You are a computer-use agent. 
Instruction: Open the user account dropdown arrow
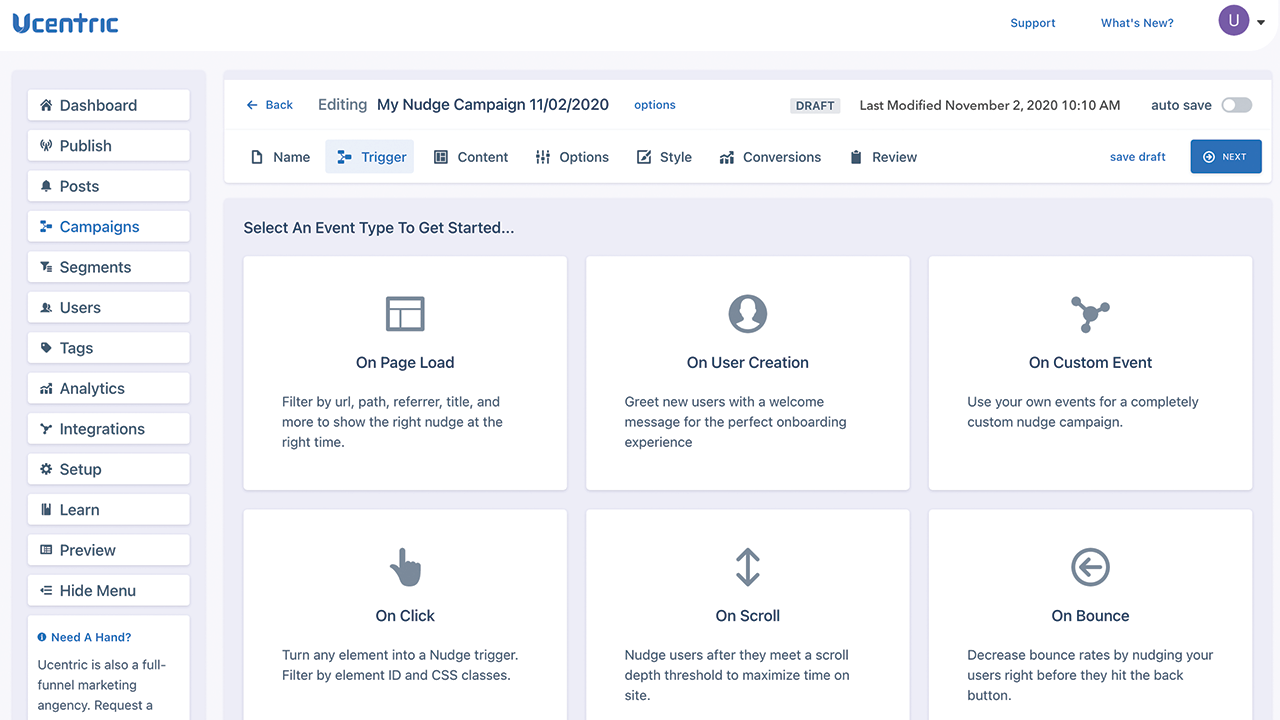coord(1261,23)
